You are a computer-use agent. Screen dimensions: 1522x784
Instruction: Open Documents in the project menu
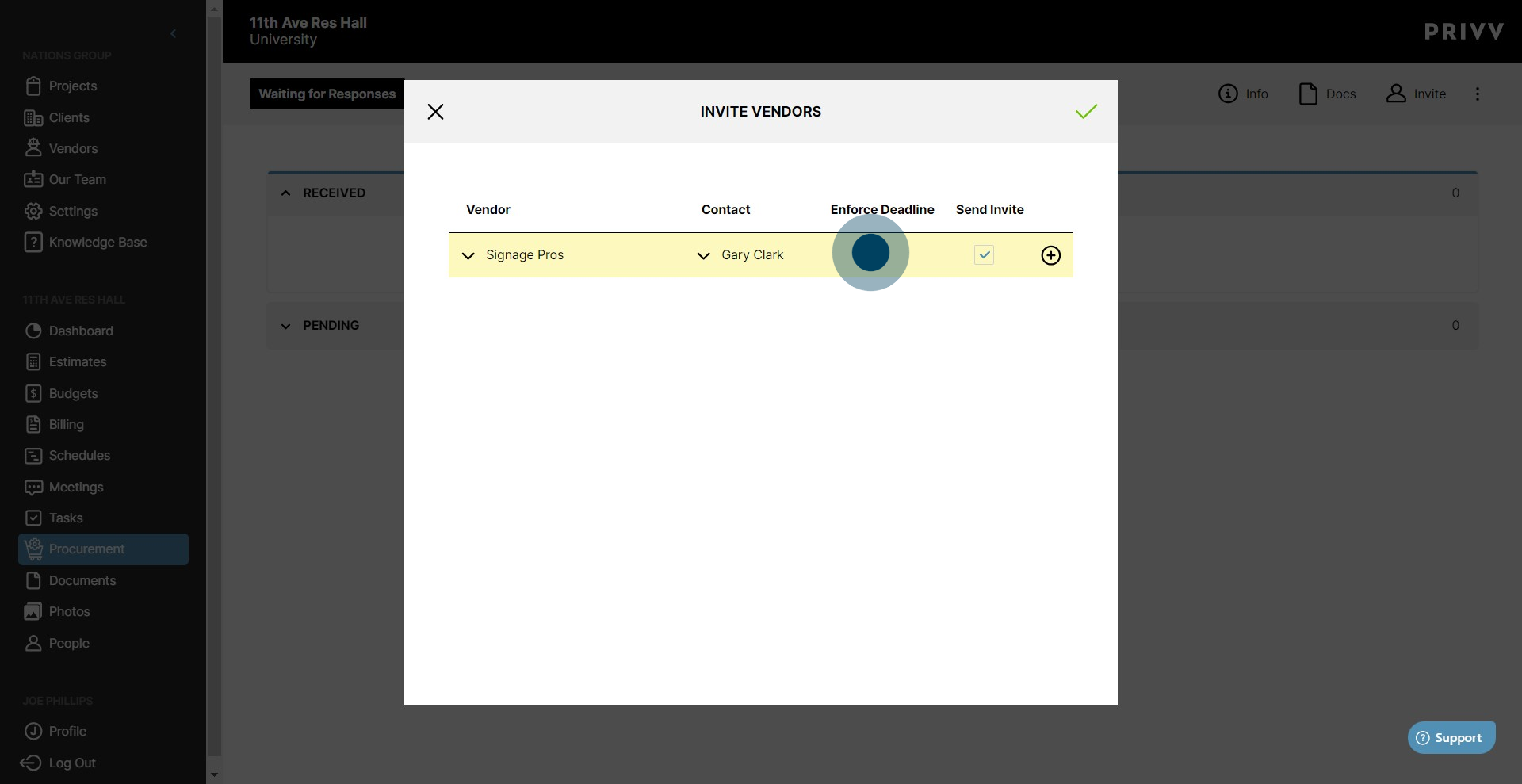click(x=82, y=580)
